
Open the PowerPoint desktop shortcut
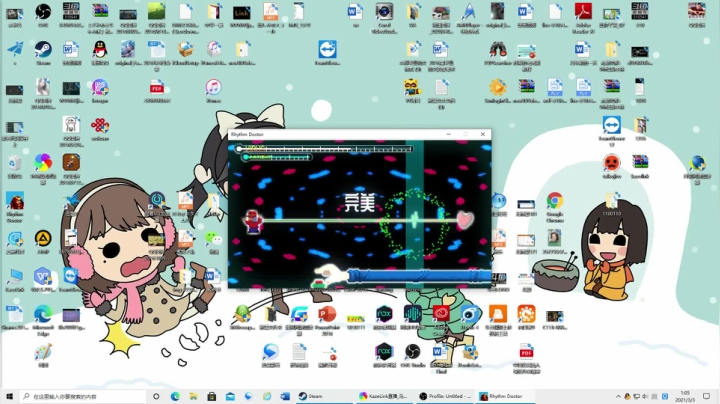tap(327, 314)
